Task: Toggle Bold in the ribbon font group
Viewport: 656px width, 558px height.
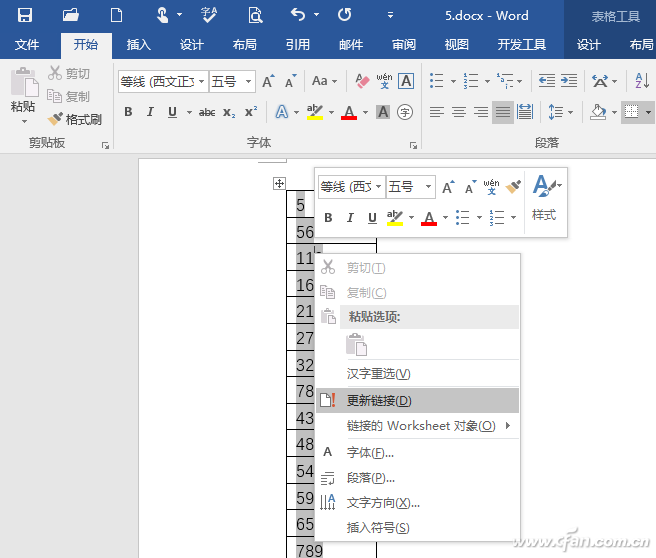Action: (x=128, y=112)
